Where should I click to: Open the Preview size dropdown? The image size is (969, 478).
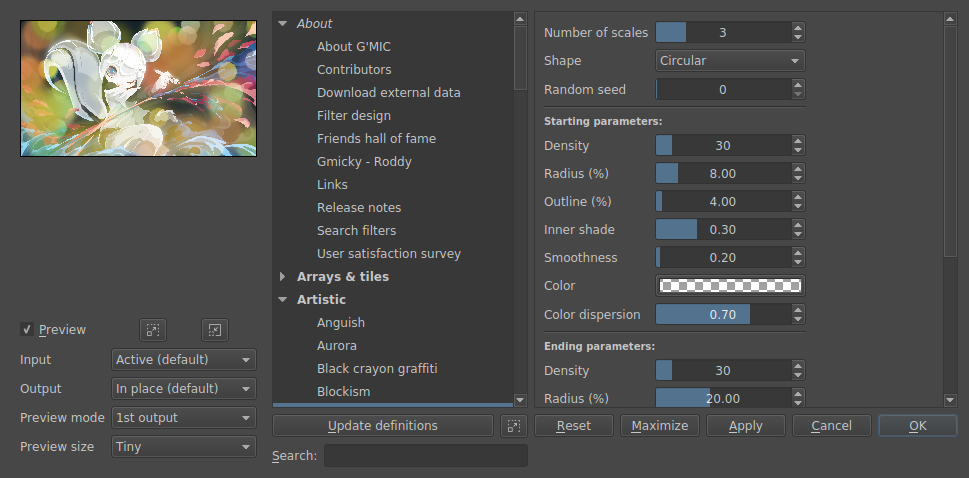183,447
